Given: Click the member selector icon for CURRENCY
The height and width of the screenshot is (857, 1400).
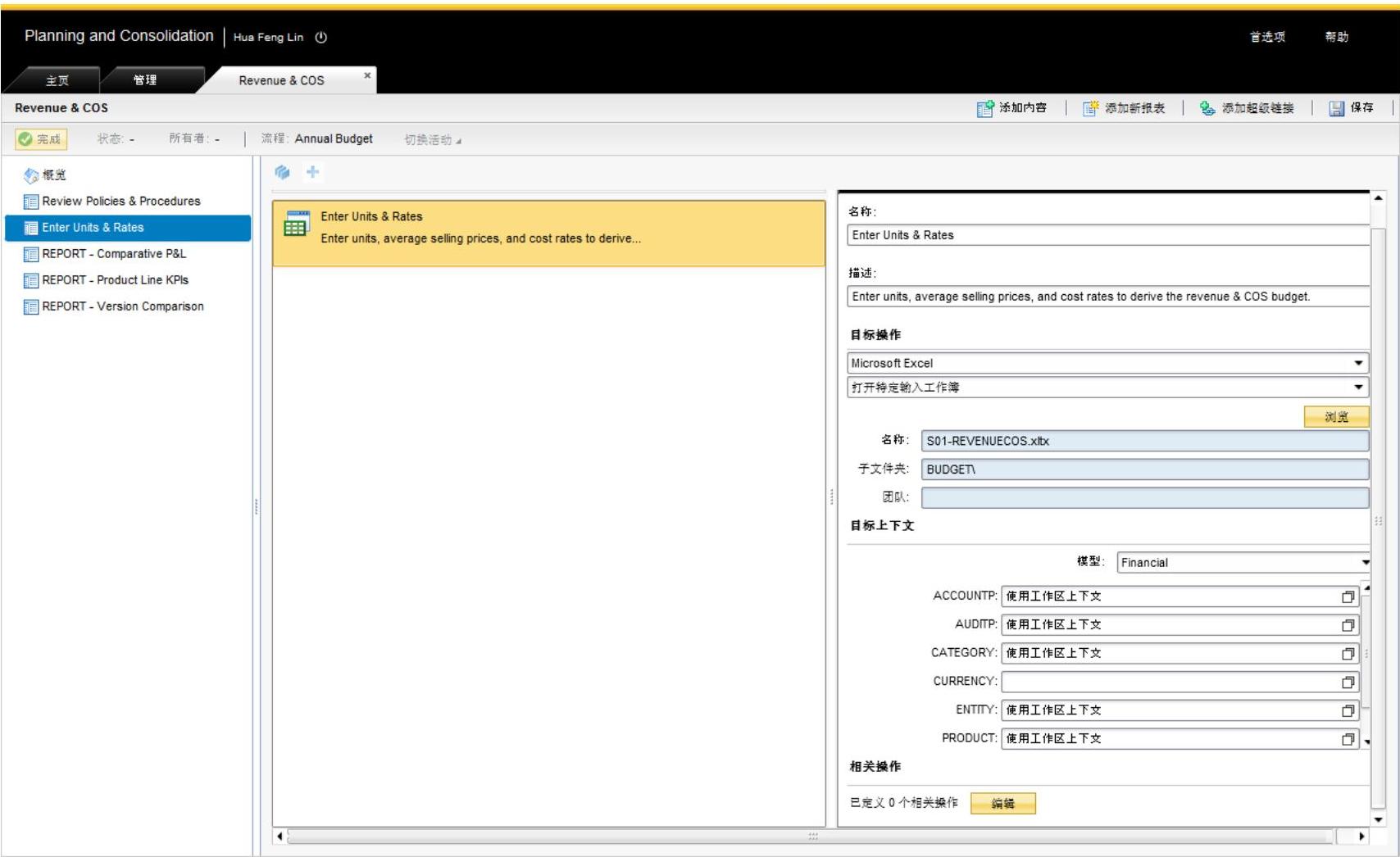Looking at the screenshot, I should (1348, 682).
